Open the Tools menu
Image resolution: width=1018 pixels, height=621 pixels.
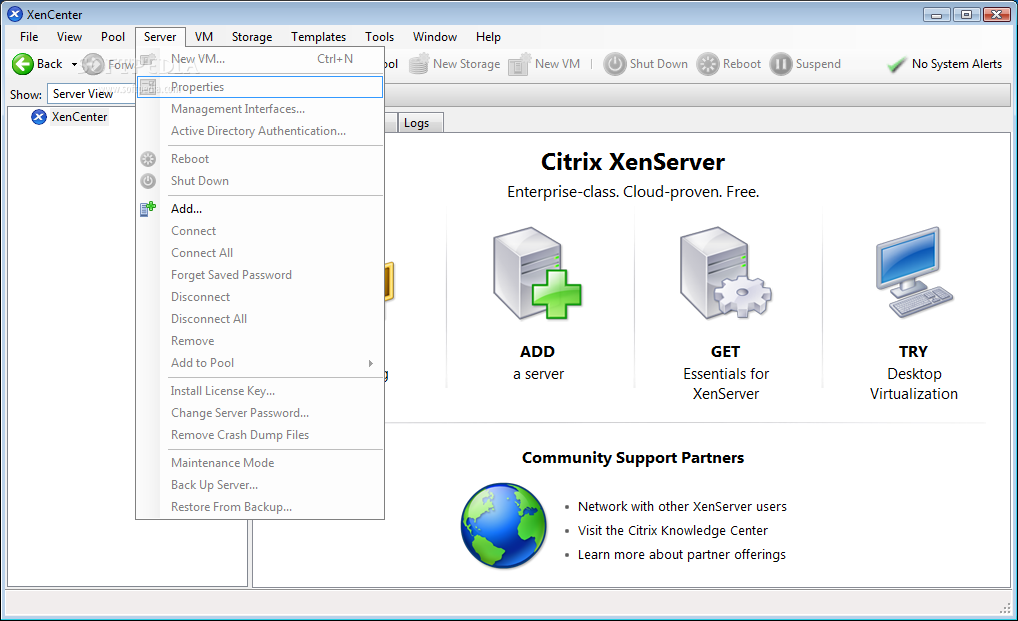pos(379,37)
